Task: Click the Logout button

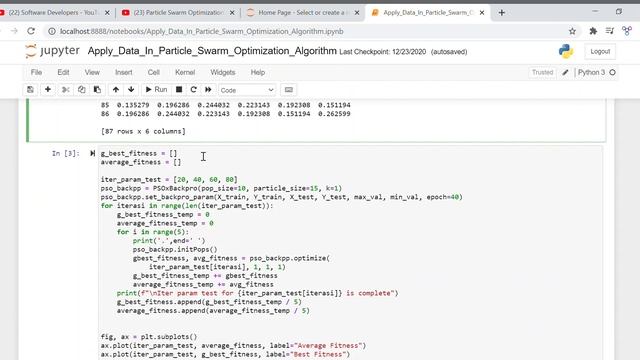Action: [x=600, y=51]
